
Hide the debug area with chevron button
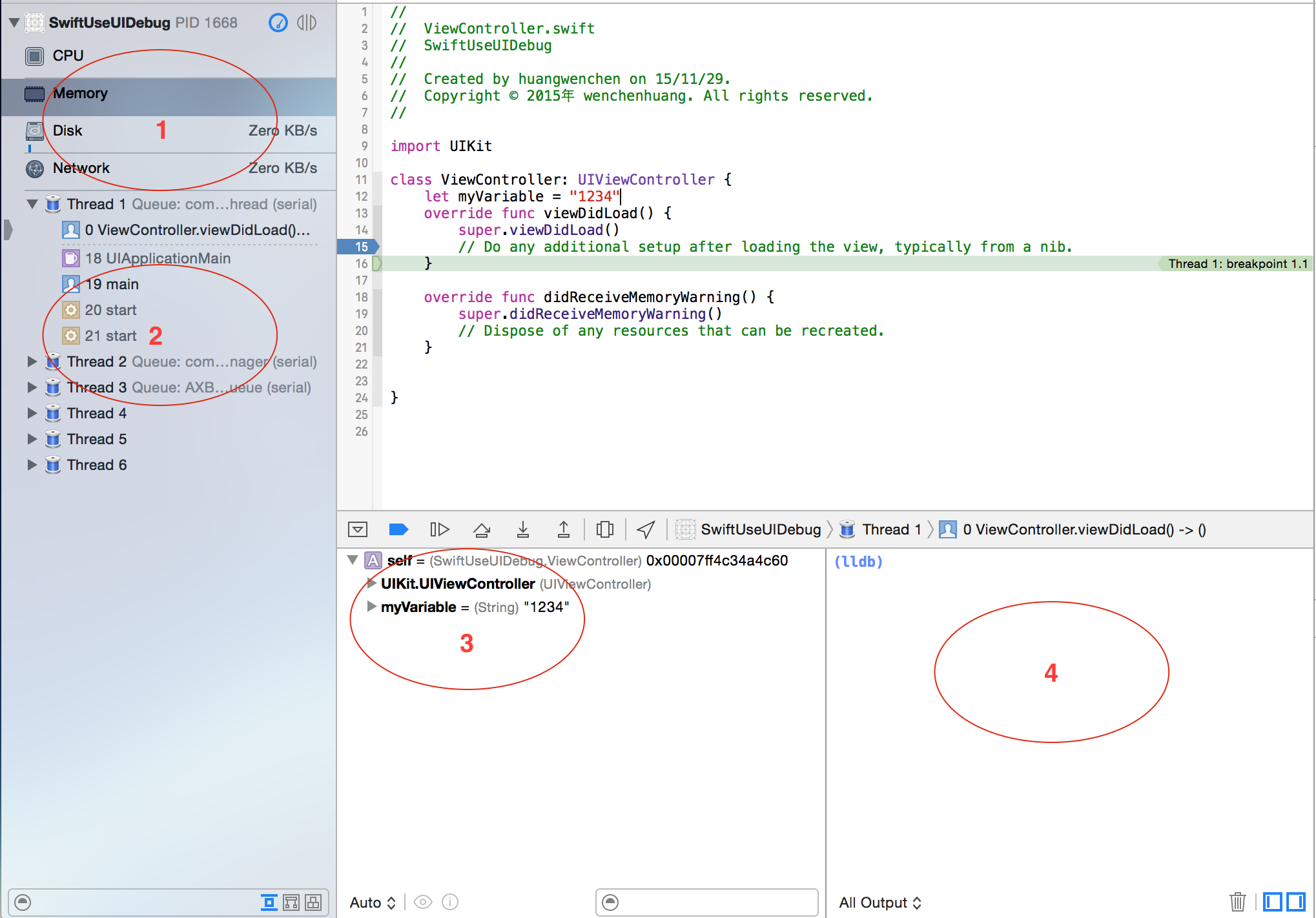(357, 529)
